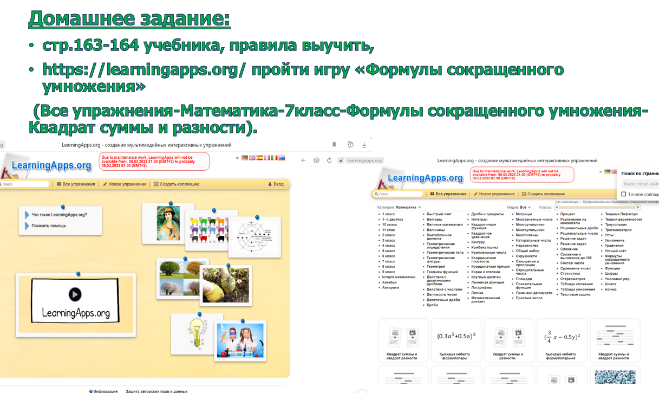Open the 7 класс category link
Image resolution: width=659 pixels, height=393 pixels.
tap(389, 261)
